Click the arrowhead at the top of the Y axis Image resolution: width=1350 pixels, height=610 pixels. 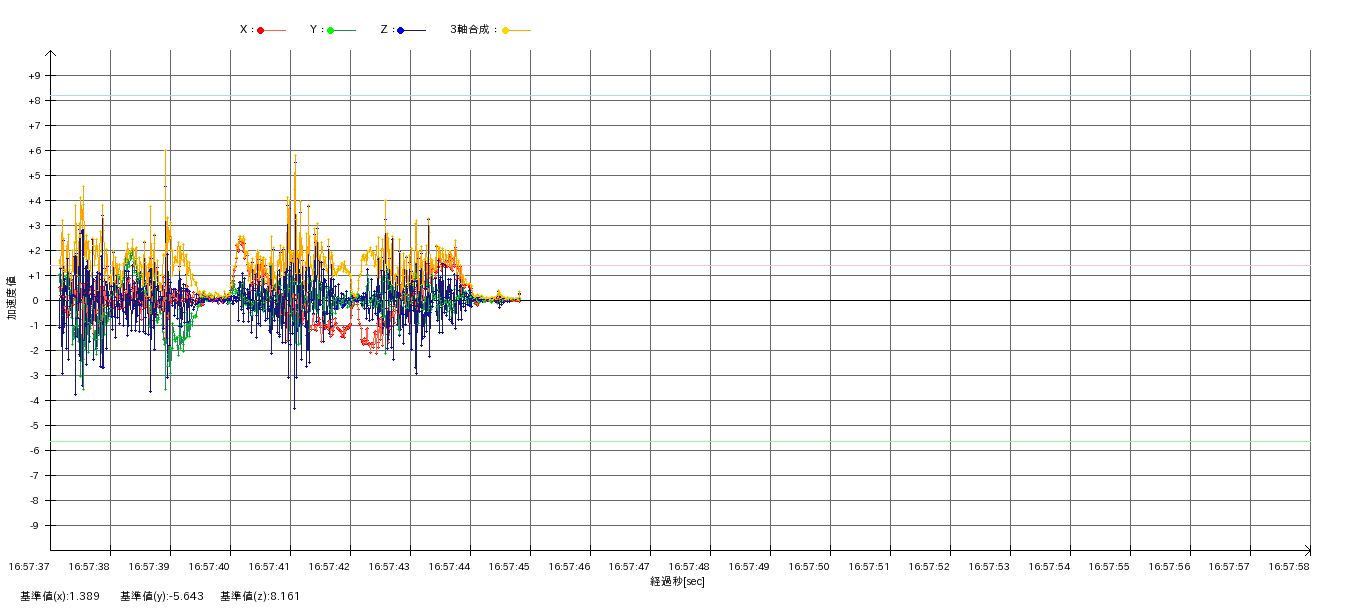[x=50, y=54]
